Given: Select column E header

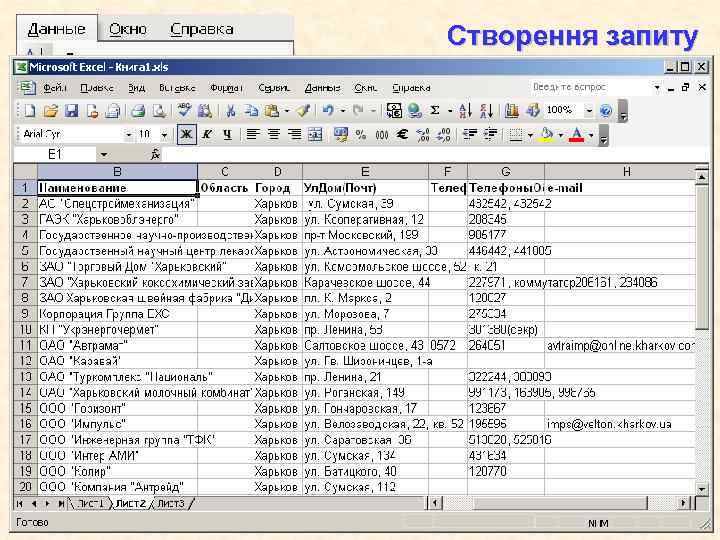Looking at the screenshot, I should point(365,172).
